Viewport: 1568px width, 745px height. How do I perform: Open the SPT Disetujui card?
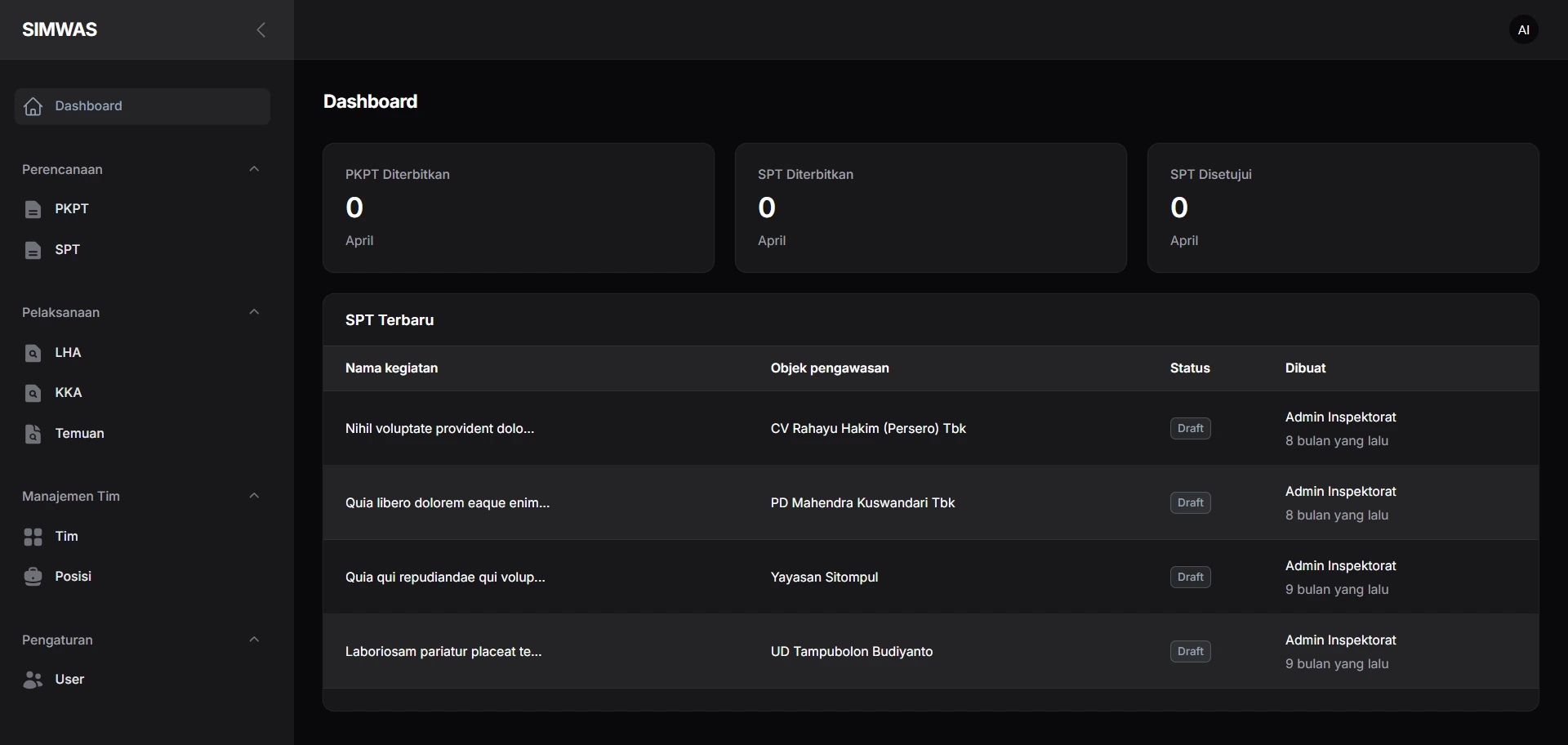pos(1343,208)
